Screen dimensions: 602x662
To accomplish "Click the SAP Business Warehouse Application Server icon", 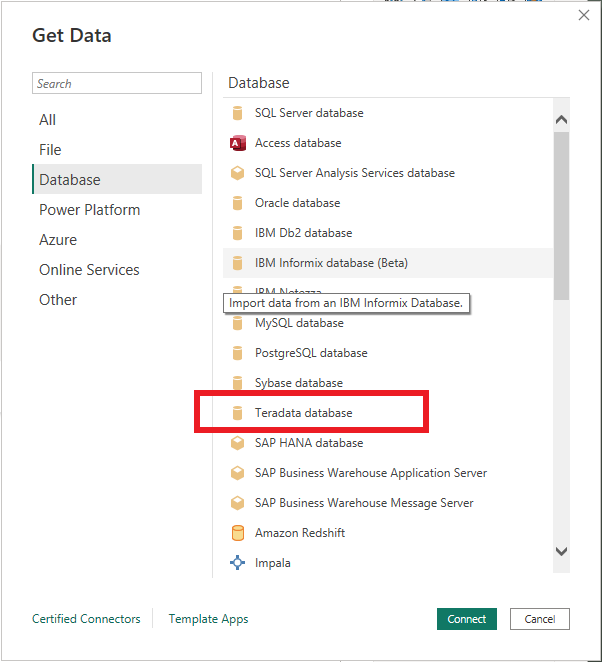I will [237, 473].
